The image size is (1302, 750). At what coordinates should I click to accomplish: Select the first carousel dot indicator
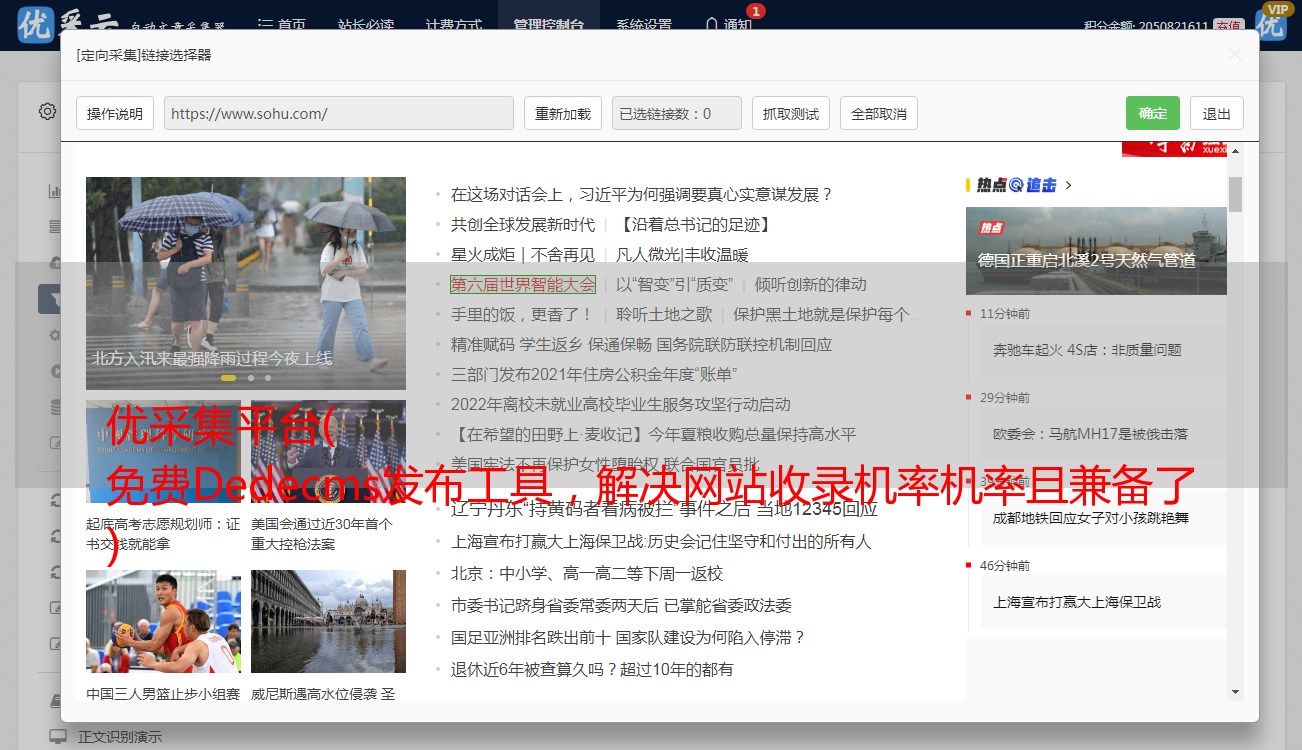point(228,378)
